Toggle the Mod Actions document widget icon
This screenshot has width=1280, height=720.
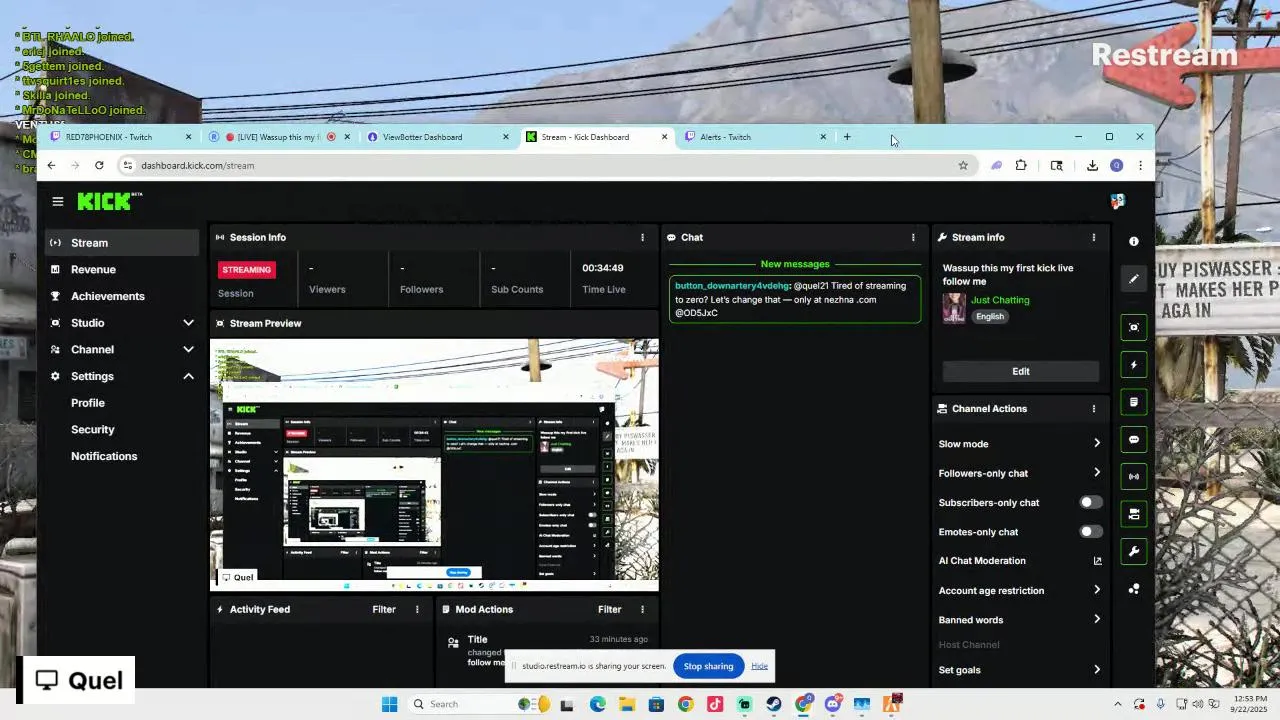1134,402
